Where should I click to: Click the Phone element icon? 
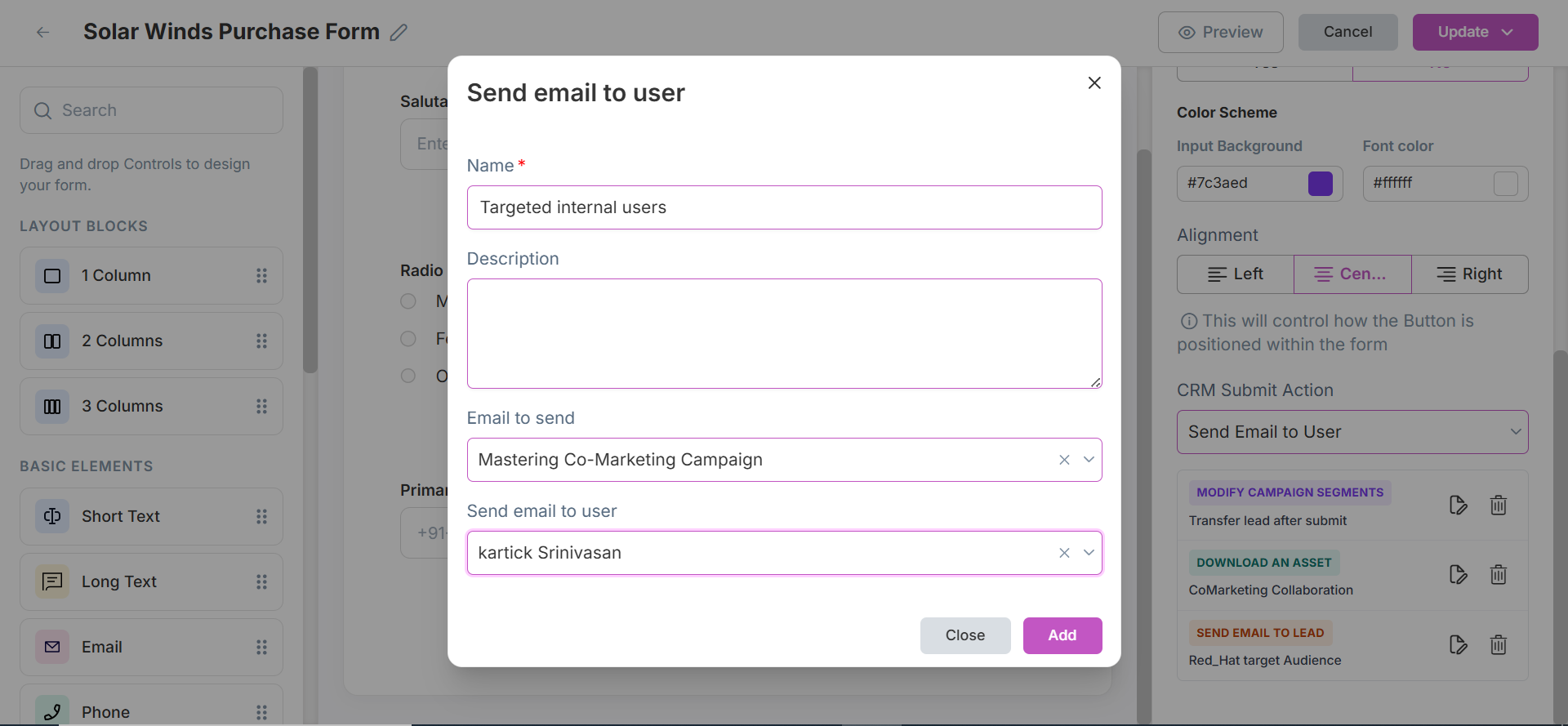tap(52, 711)
